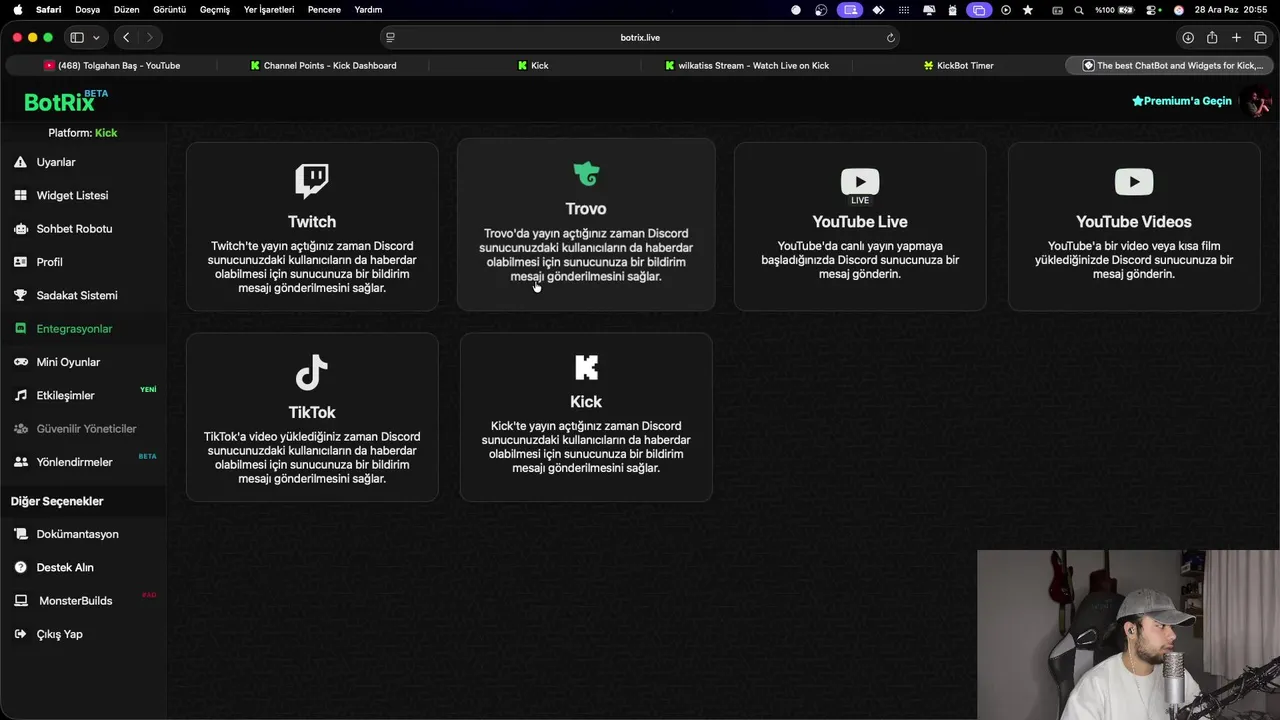Click the Safari reload page icon
The image size is (1280, 720).
point(890,37)
